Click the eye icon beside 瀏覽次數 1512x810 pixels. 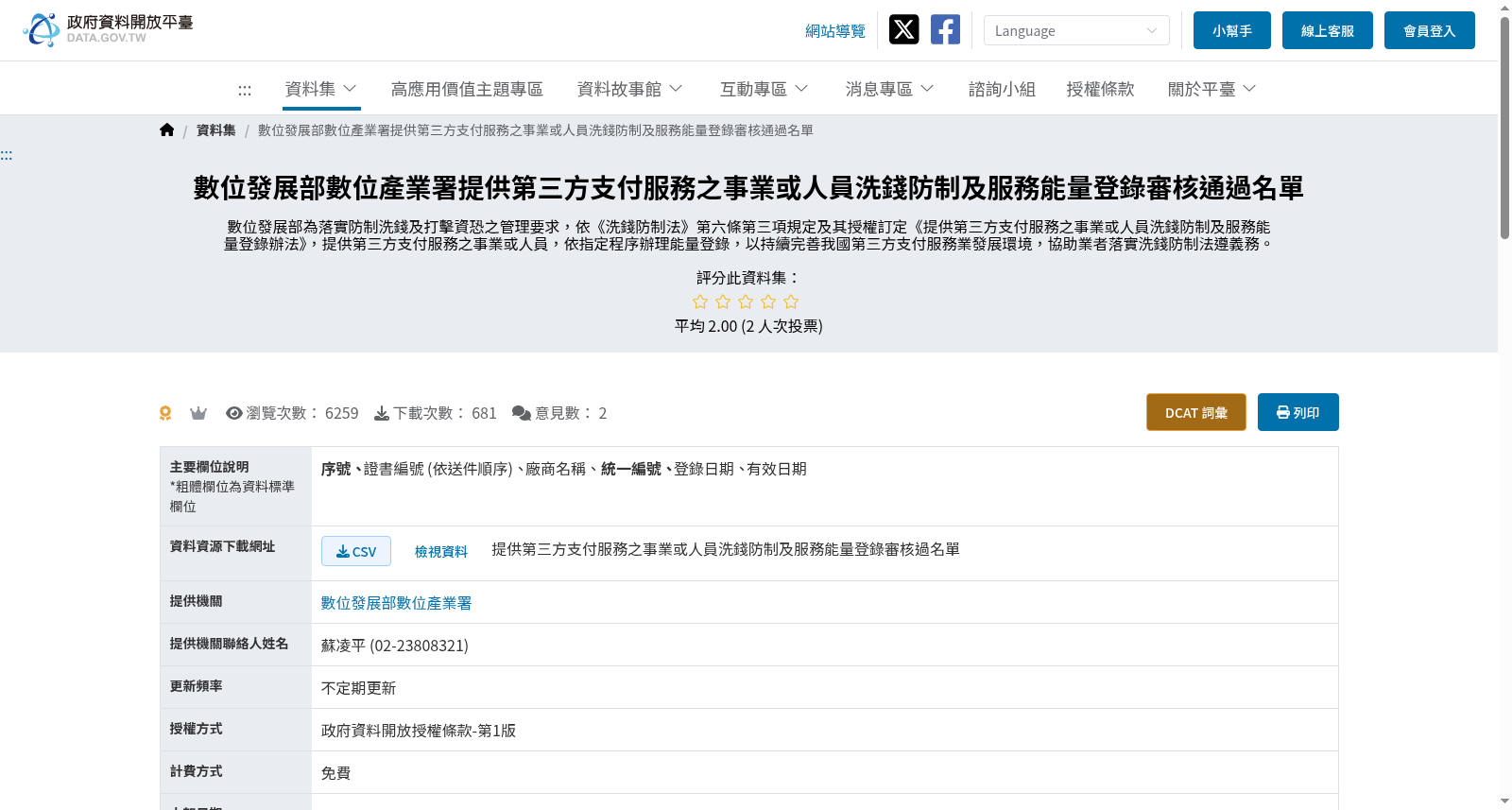[x=234, y=413]
